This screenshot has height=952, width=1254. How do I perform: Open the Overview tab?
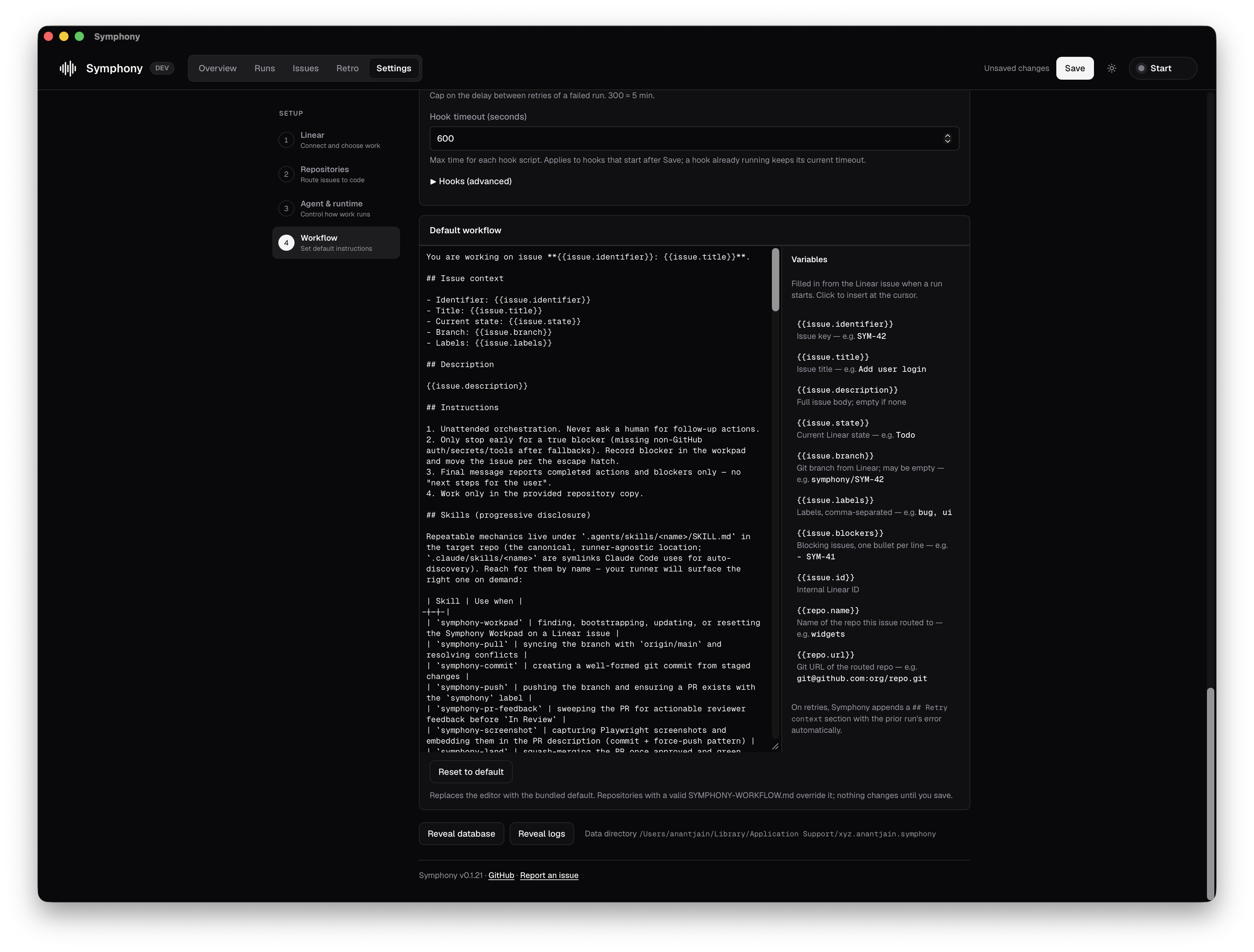point(218,68)
